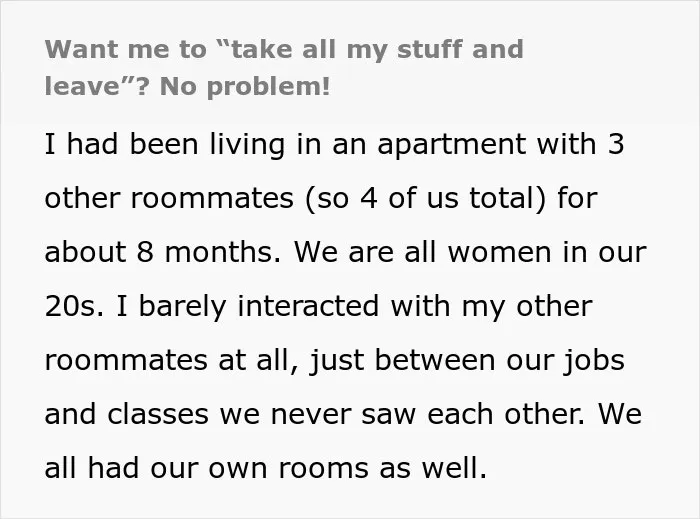The width and height of the screenshot is (700, 519).
Task: Select the word "jobs" at line end
Action: point(594,361)
